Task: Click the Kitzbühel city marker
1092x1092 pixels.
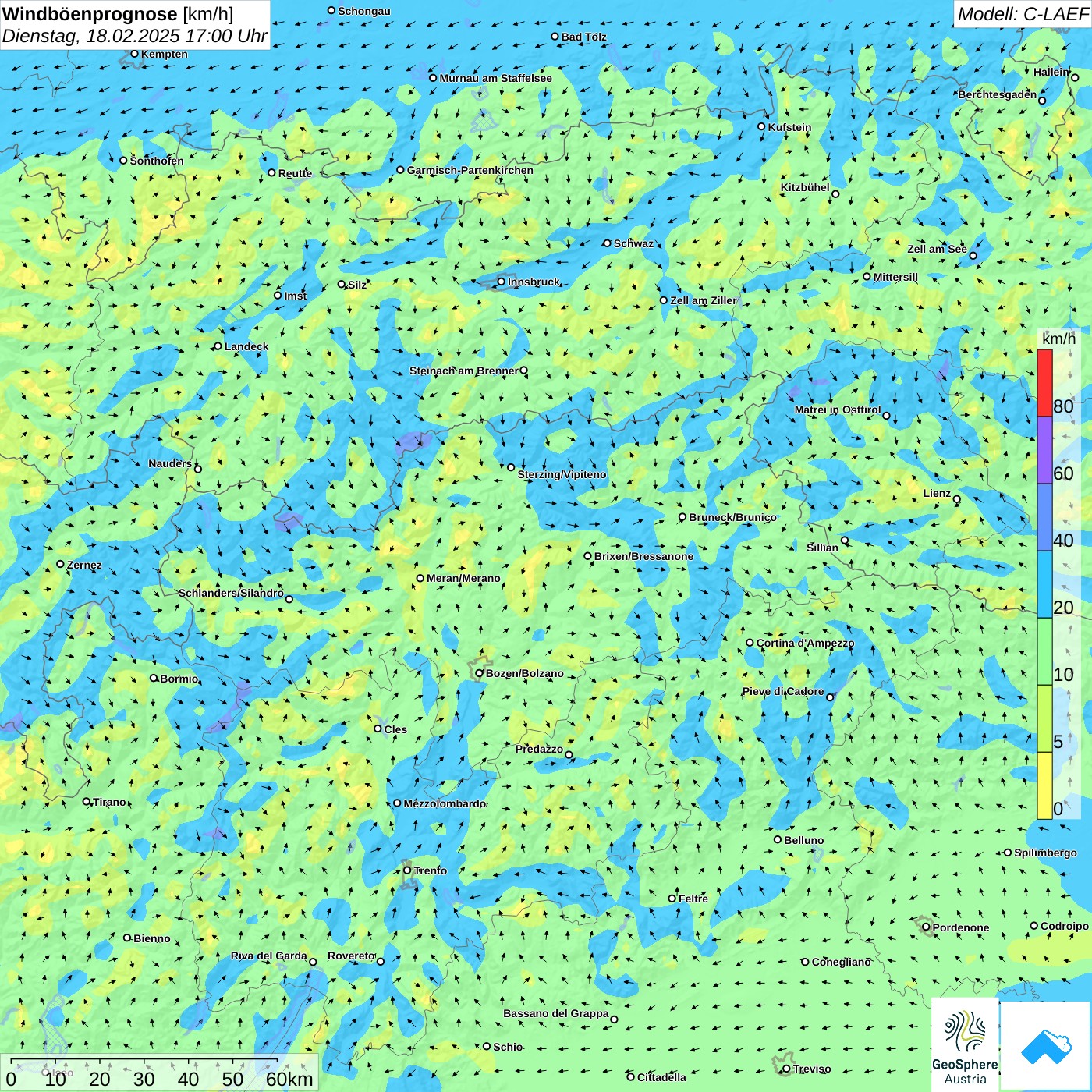Action: pyautogui.click(x=835, y=194)
